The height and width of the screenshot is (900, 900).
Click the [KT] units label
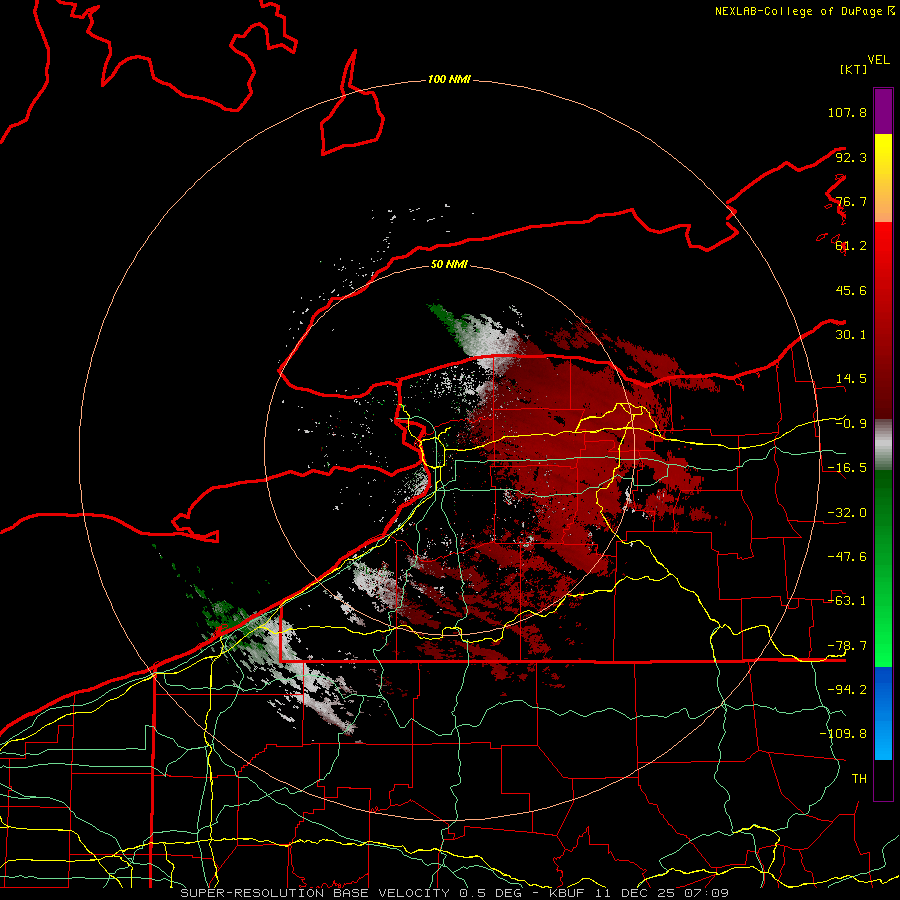(853, 69)
